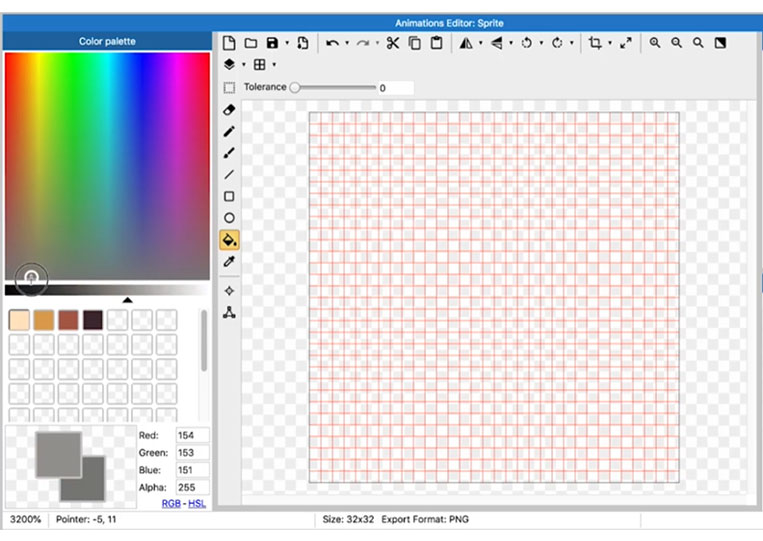The image size is (763, 541).
Task: Click the Green value field
Action: (x=193, y=453)
